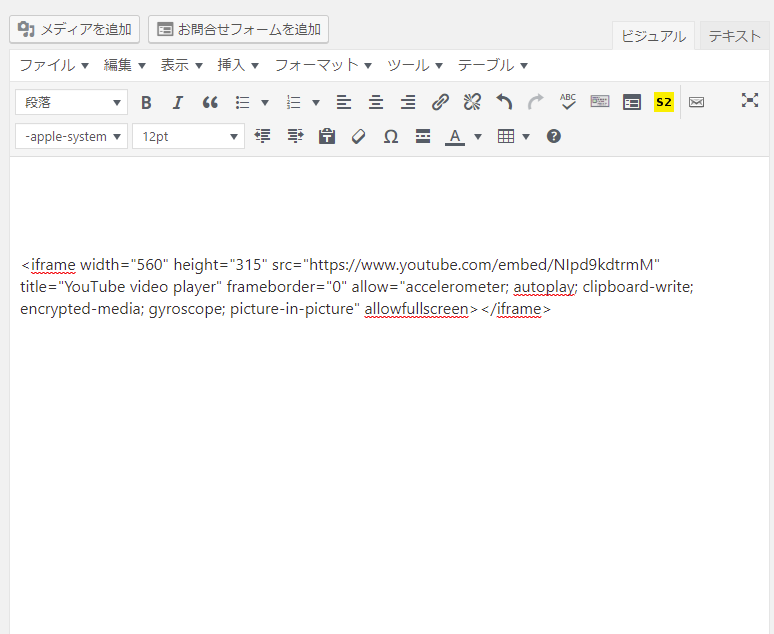
Task: Apply the text color A icon
Action: pyautogui.click(x=455, y=137)
